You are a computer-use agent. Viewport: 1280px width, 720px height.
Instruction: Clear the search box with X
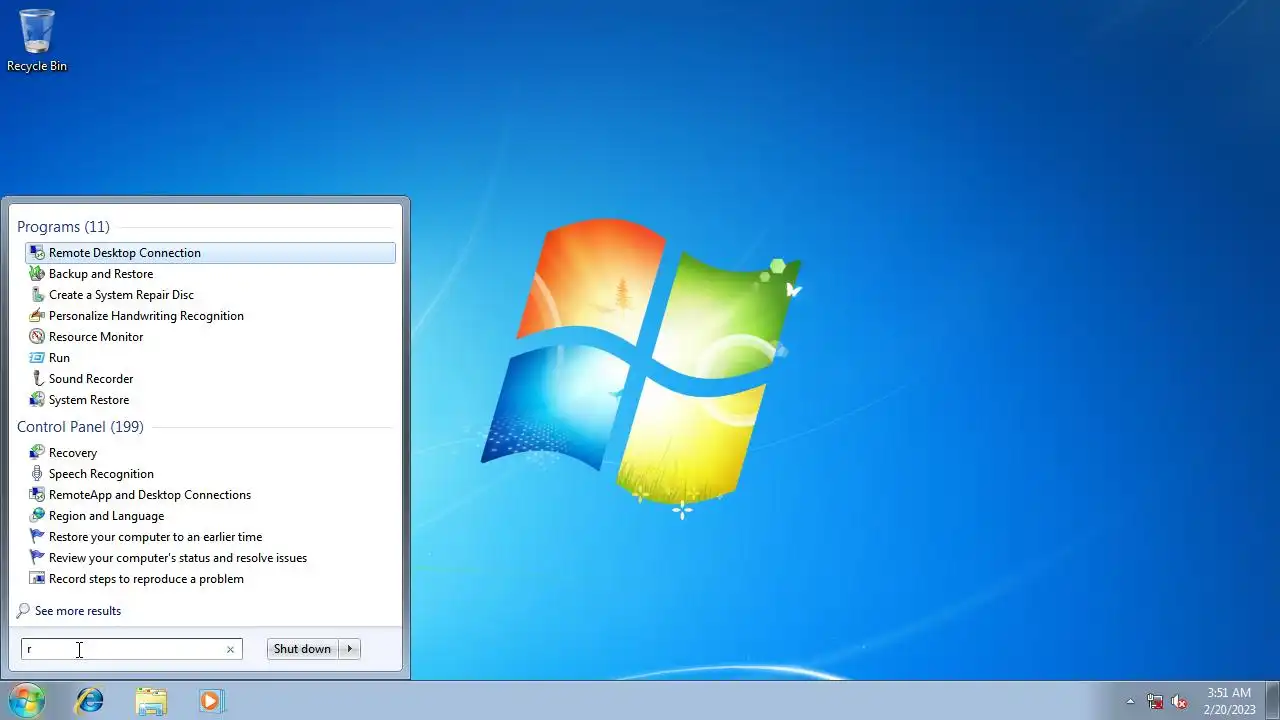pyautogui.click(x=230, y=650)
